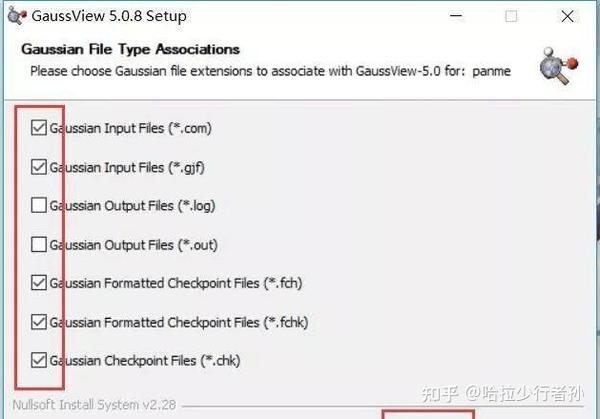Close the GaussView 5.0.8 Setup window

coord(567,16)
